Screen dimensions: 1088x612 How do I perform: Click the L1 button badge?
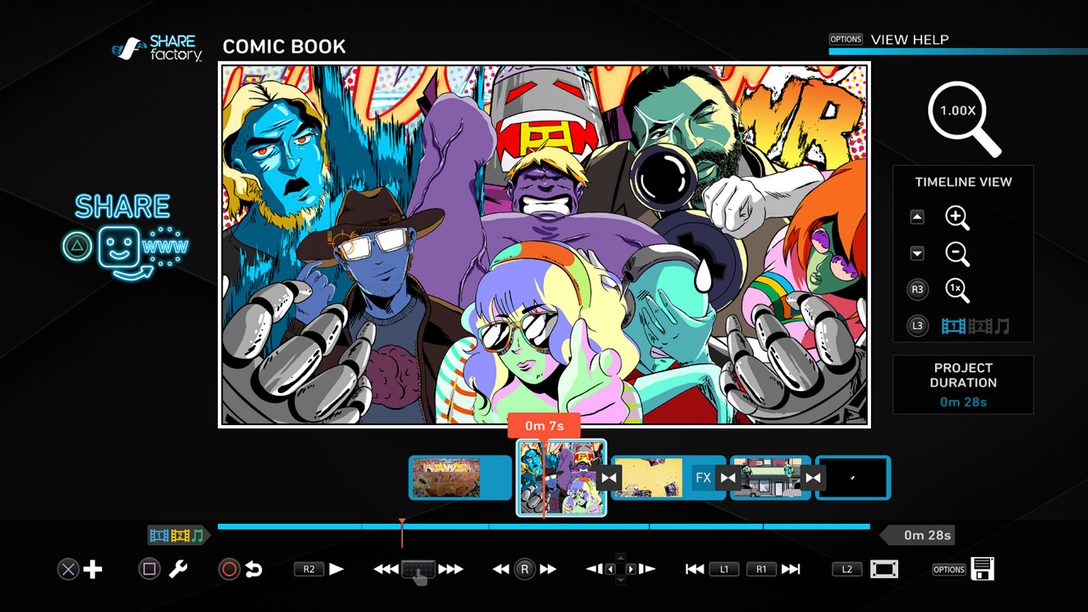pos(724,570)
